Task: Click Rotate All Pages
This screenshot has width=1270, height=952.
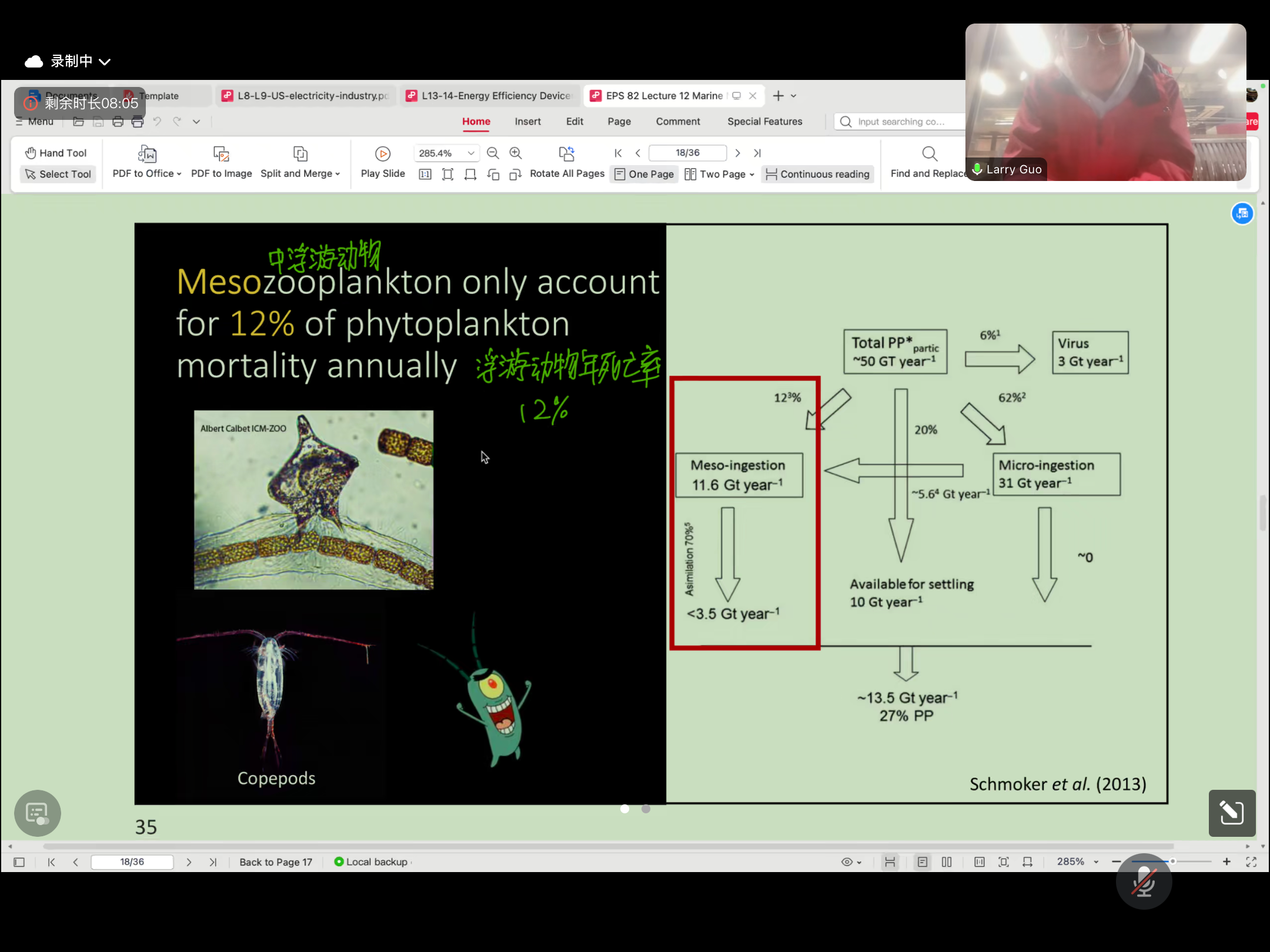Action: 567,162
